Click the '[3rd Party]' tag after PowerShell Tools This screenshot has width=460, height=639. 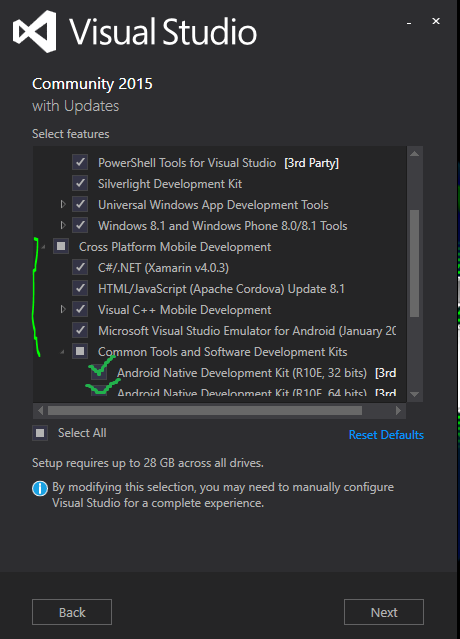coord(312,163)
